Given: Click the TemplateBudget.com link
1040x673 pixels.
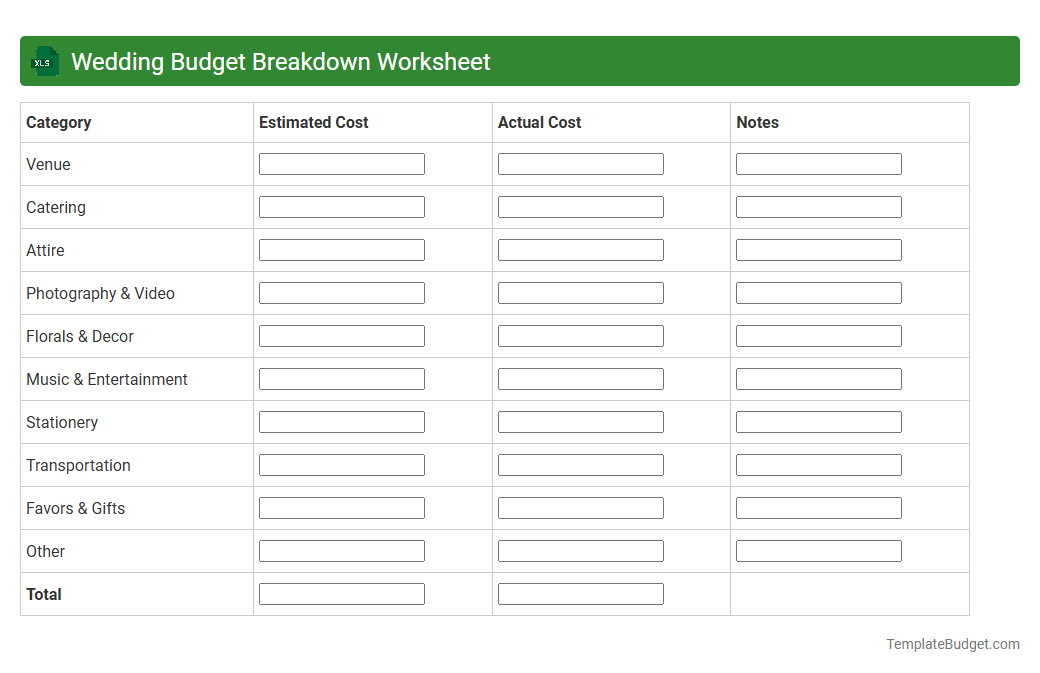Looking at the screenshot, I should pos(951,644).
